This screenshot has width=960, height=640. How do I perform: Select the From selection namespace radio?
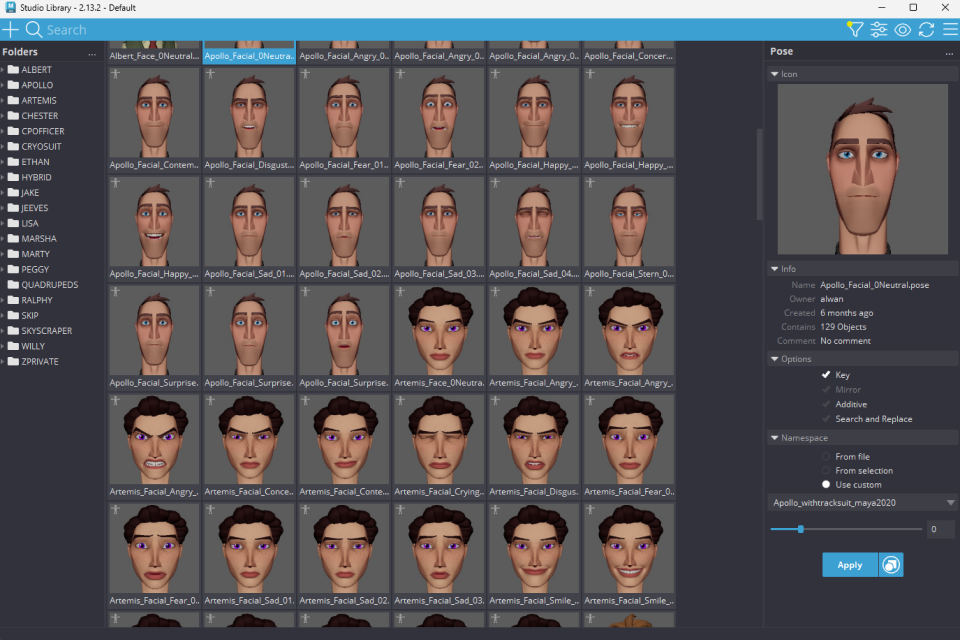coord(826,470)
